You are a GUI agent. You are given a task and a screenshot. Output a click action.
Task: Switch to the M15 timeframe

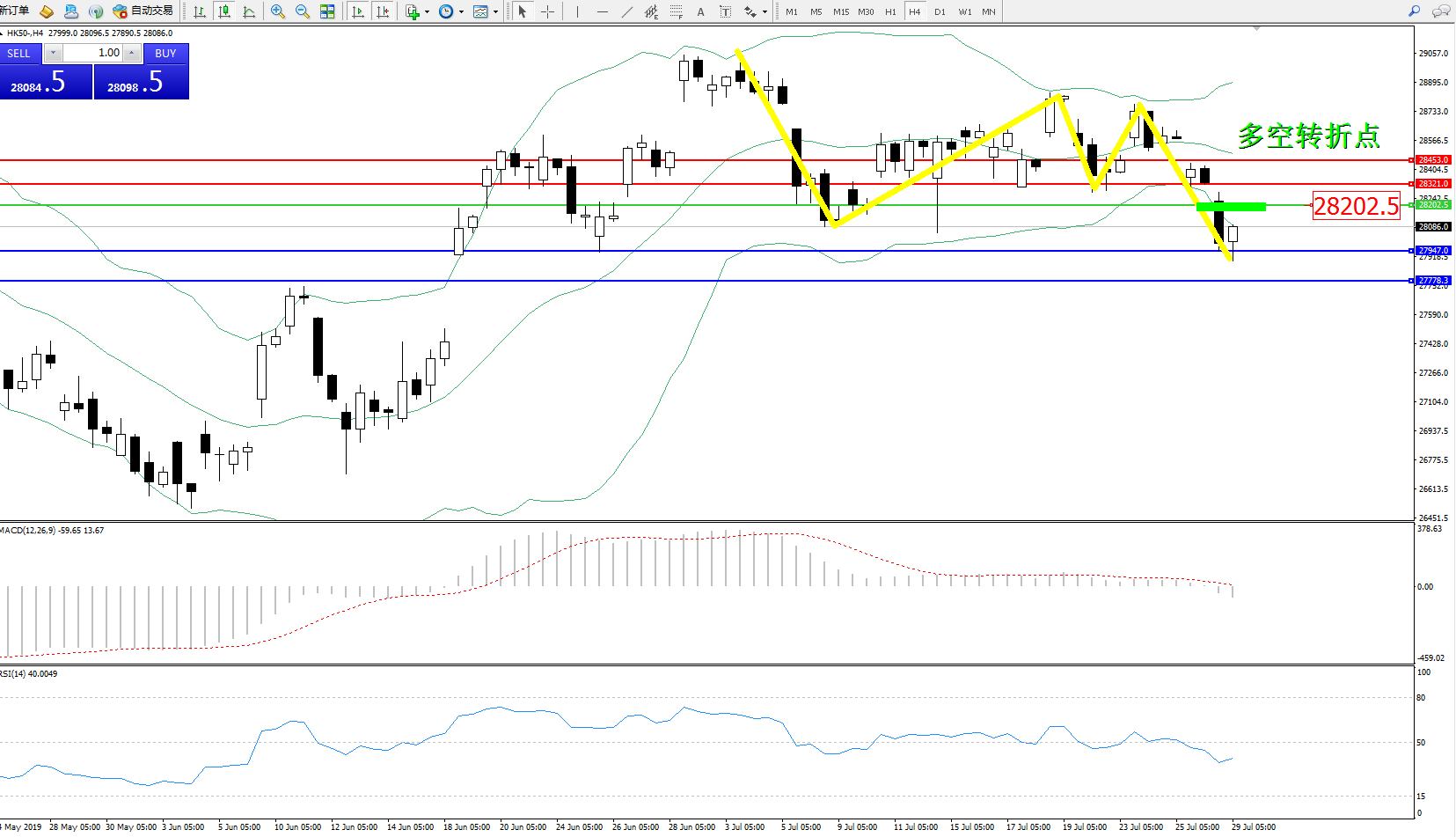pos(841,11)
